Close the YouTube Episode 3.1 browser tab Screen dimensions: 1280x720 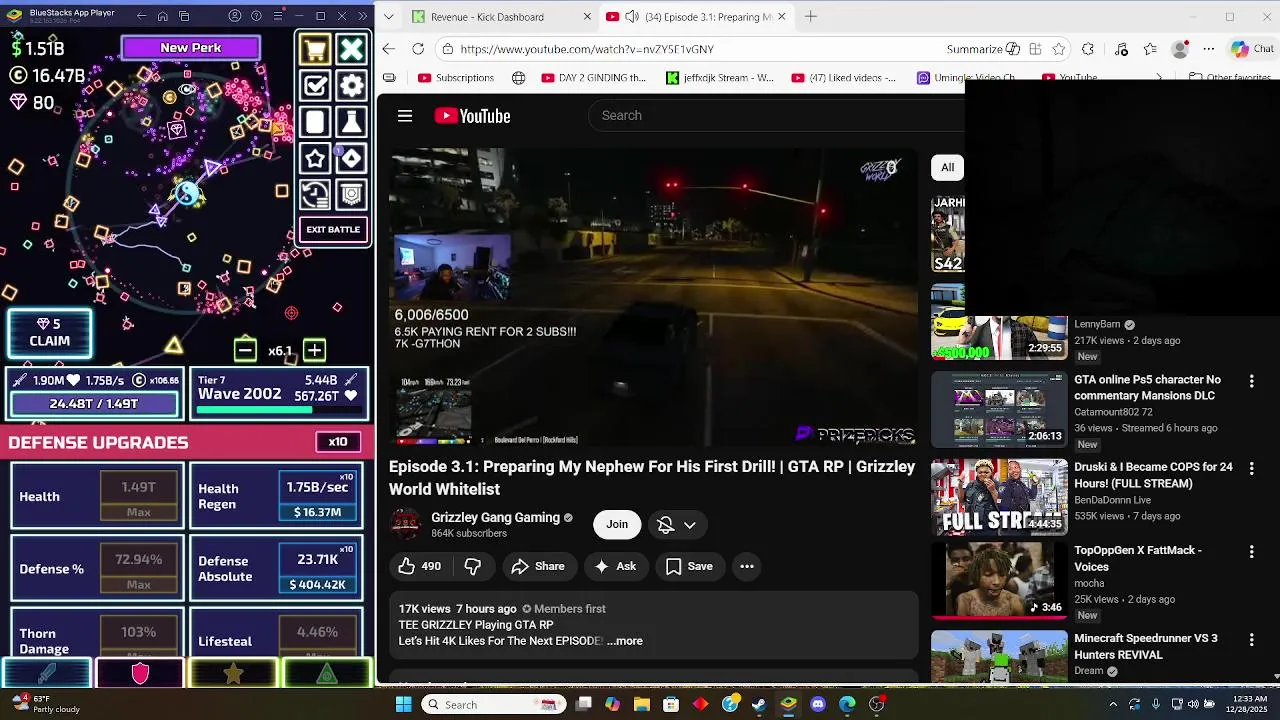[782, 16]
